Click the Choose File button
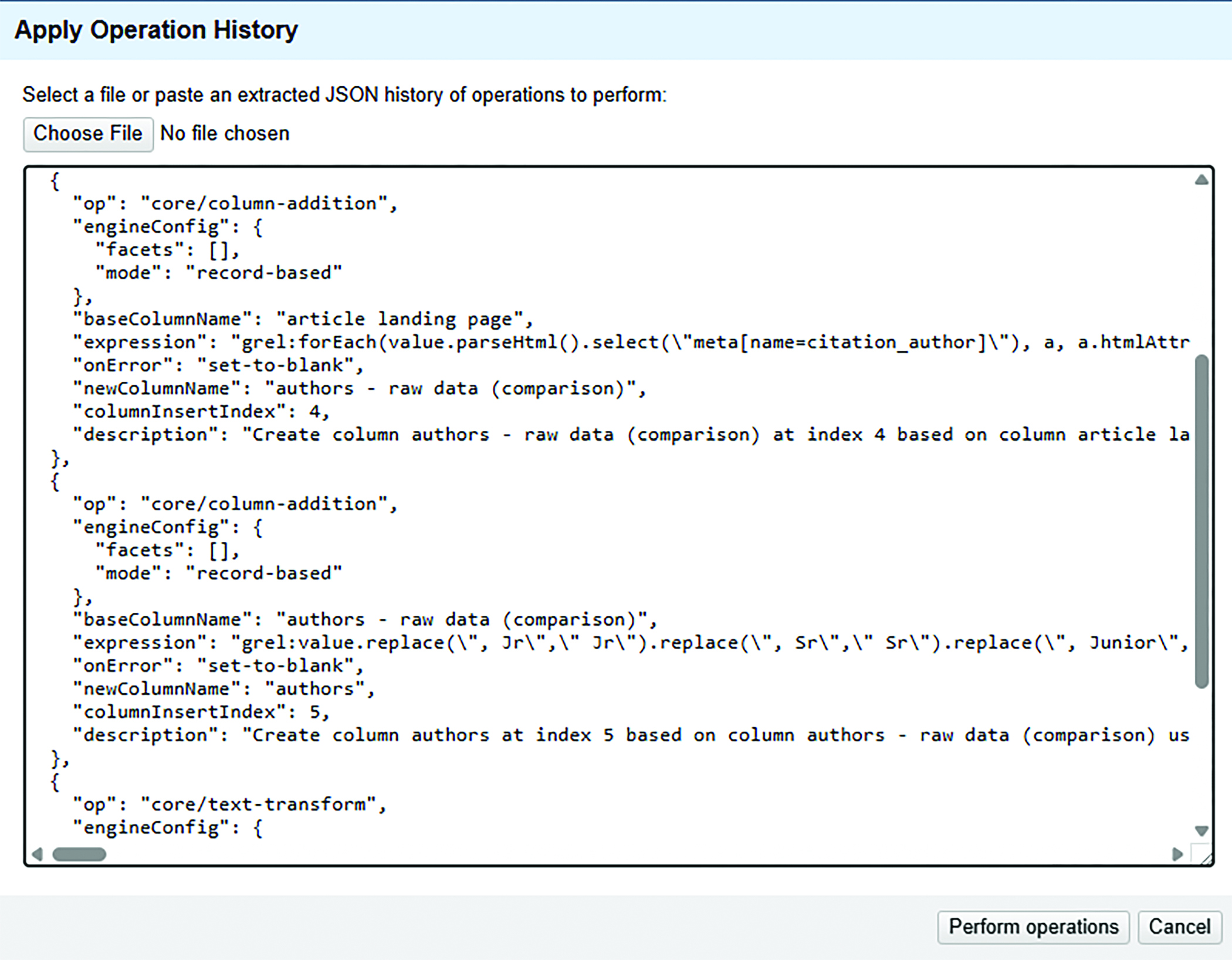The width and height of the screenshot is (1232, 960). coord(88,134)
